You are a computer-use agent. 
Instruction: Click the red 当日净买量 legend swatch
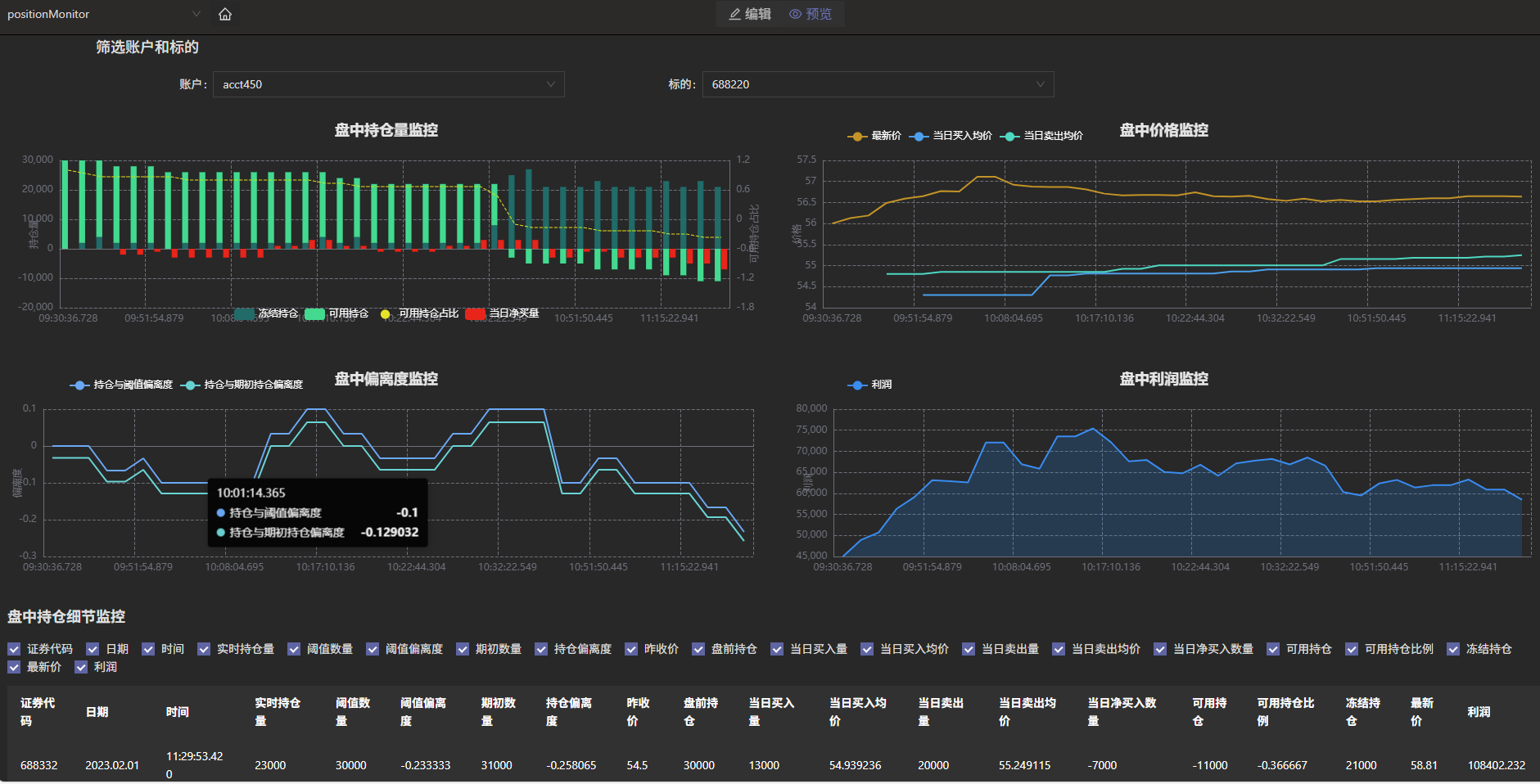475,313
